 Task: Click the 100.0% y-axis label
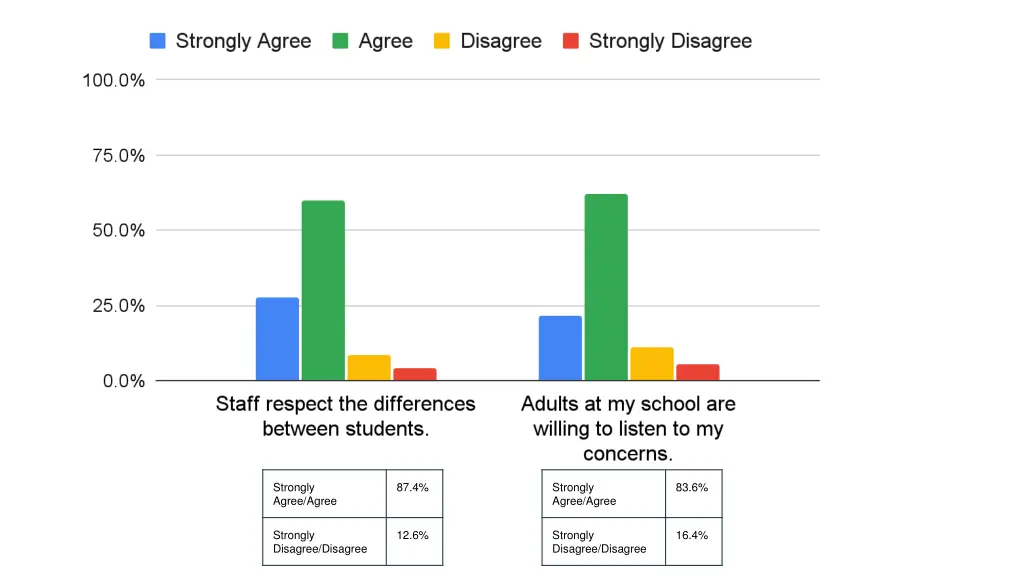click(114, 80)
